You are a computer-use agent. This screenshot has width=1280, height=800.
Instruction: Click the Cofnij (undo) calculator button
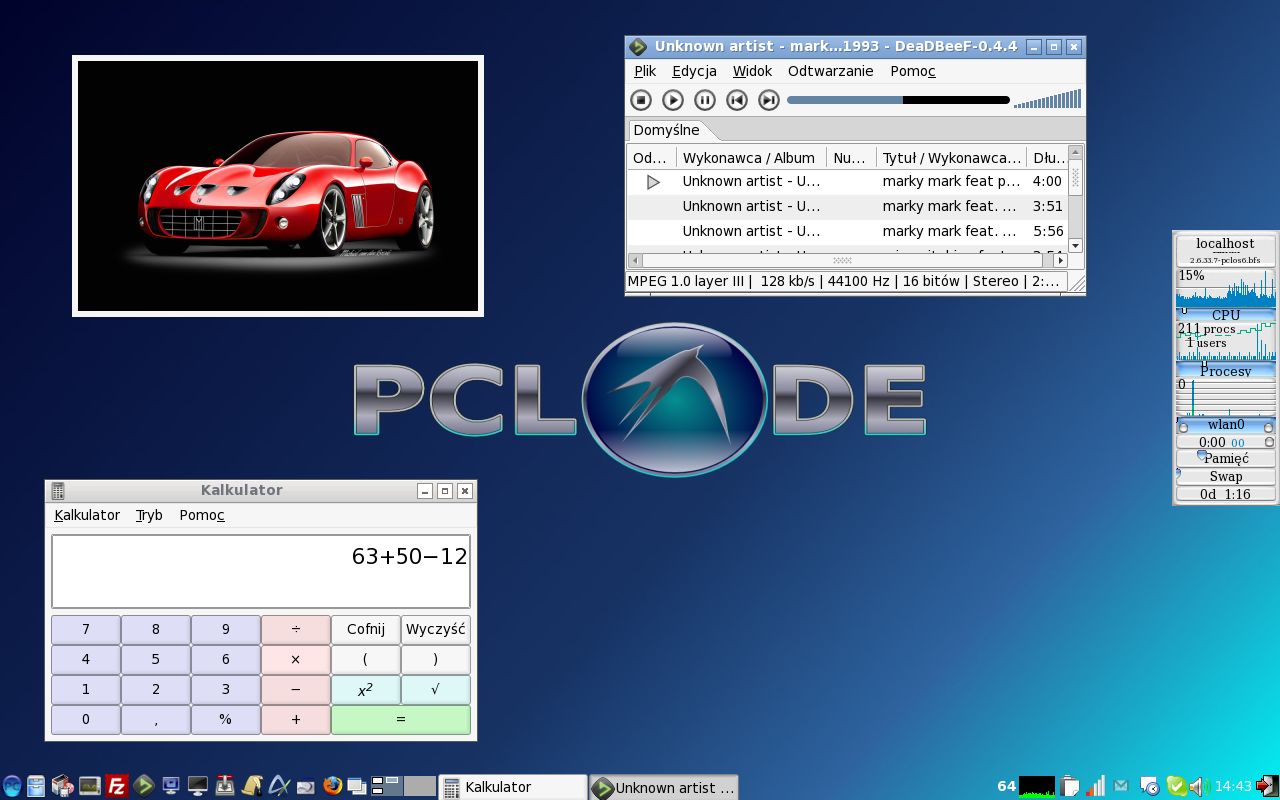click(366, 629)
